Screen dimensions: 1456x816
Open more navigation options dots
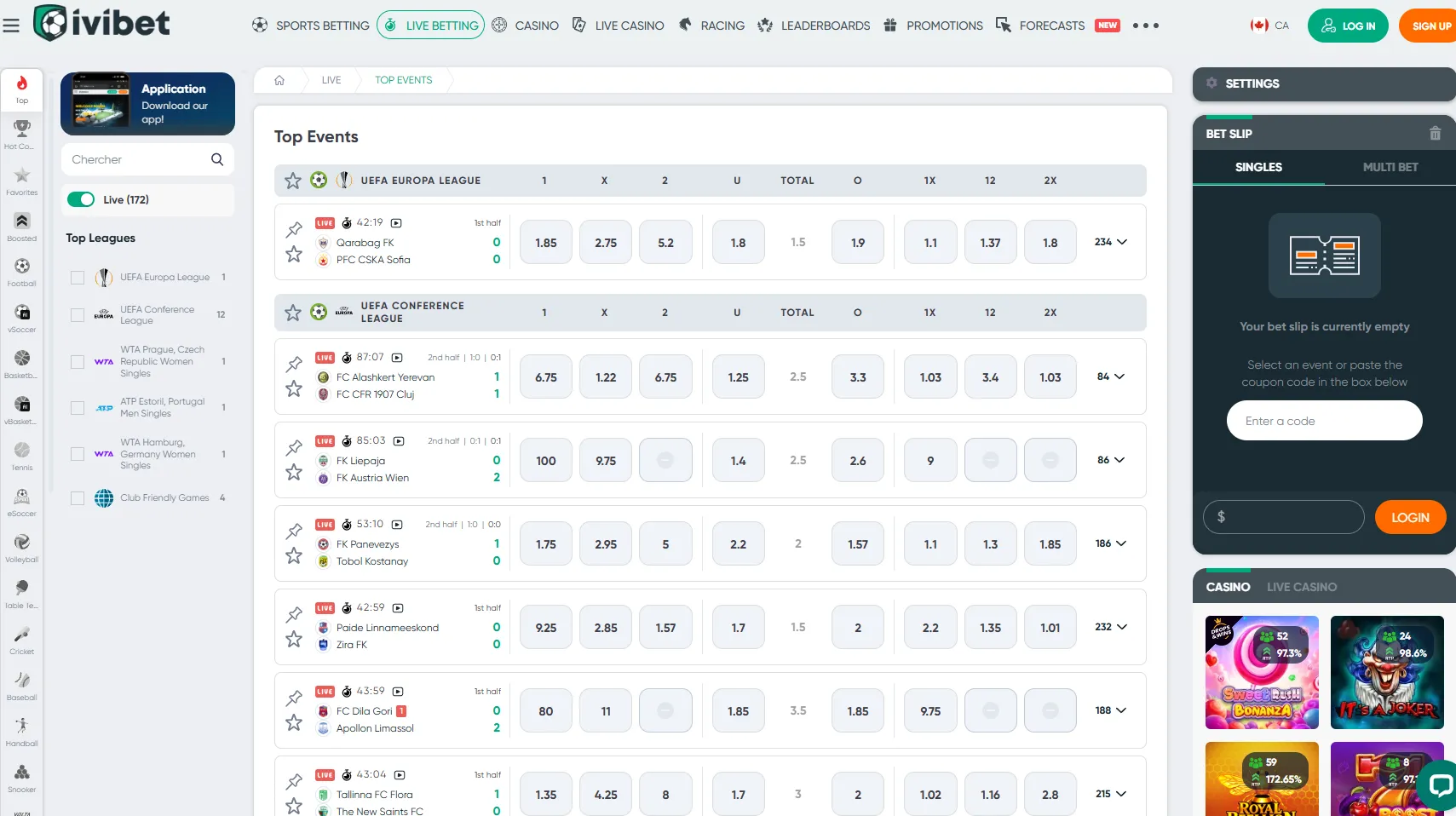pyautogui.click(x=1146, y=26)
